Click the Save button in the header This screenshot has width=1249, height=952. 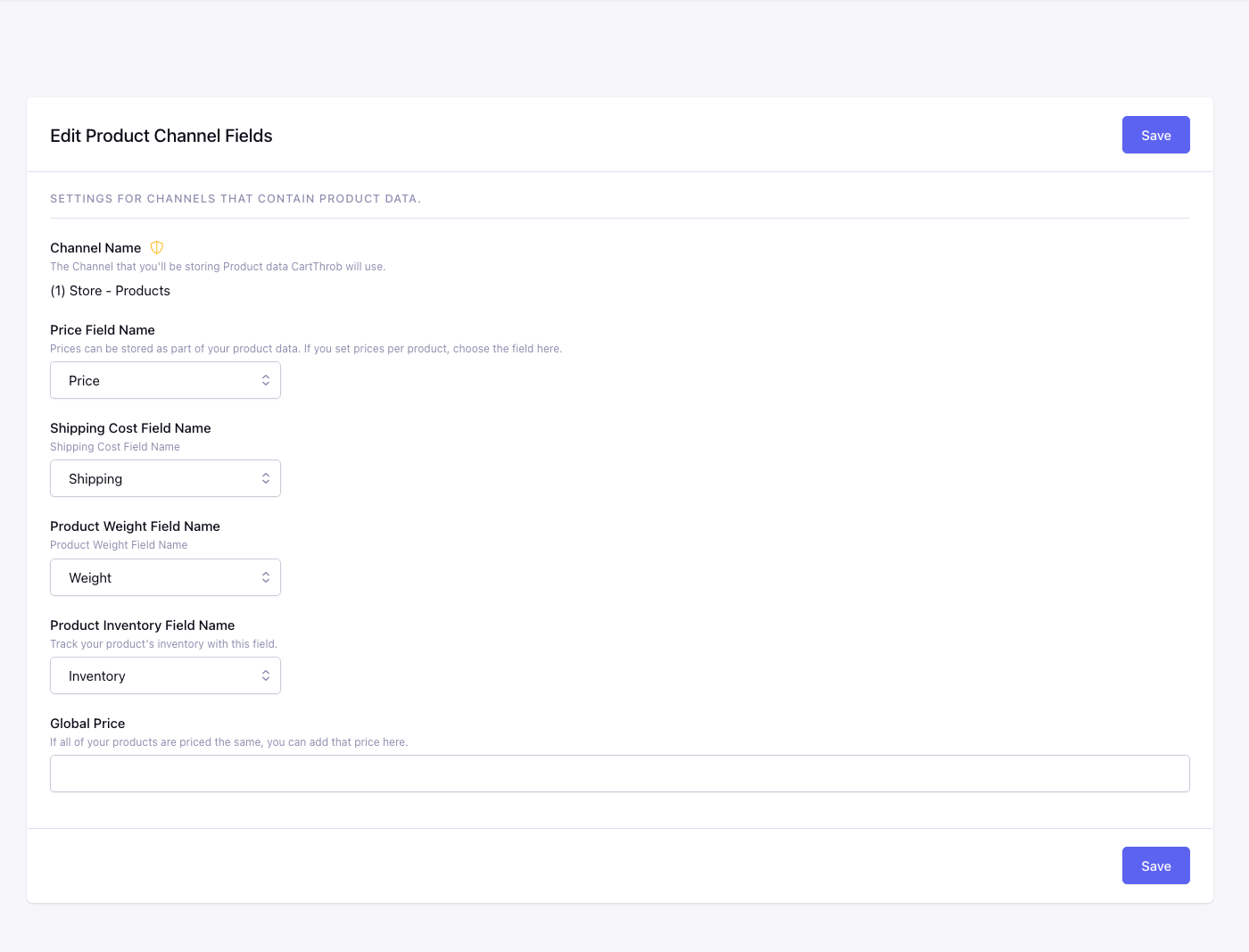pyautogui.click(x=1156, y=135)
